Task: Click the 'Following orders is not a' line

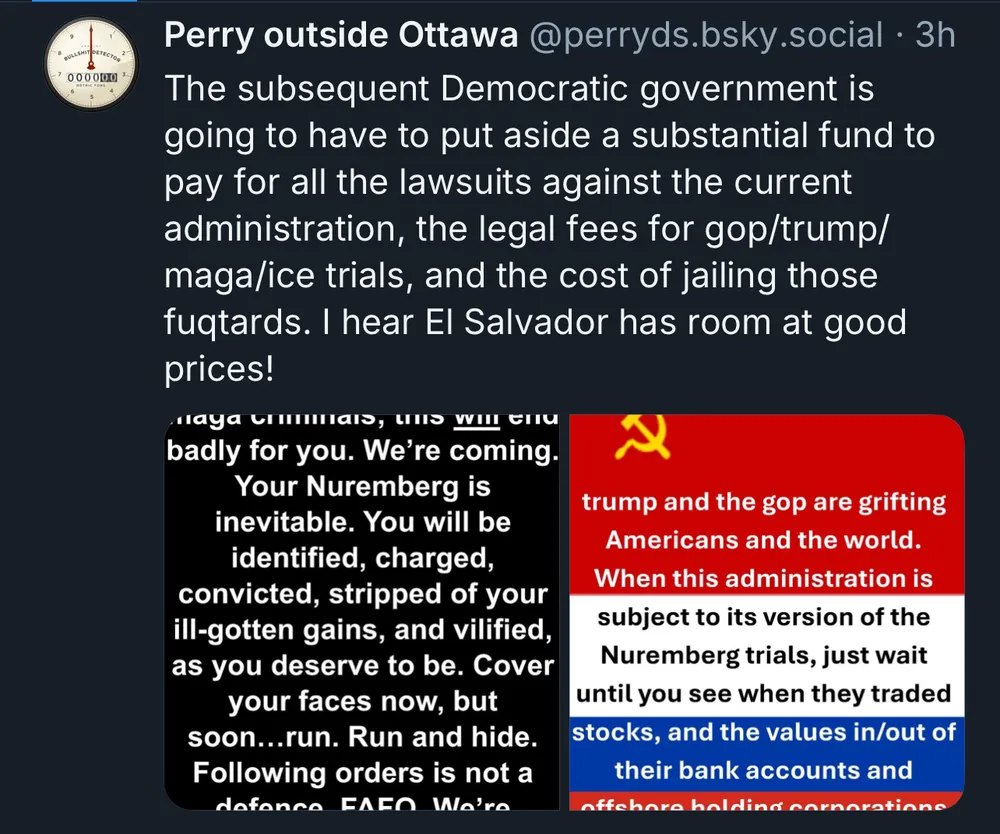Action: point(362,773)
